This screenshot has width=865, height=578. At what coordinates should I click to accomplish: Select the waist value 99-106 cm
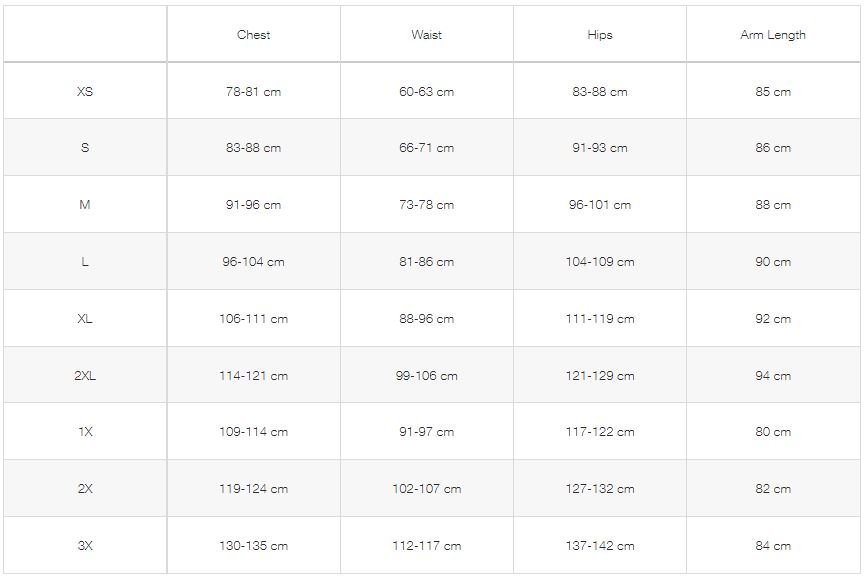click(x=426, y=376)
